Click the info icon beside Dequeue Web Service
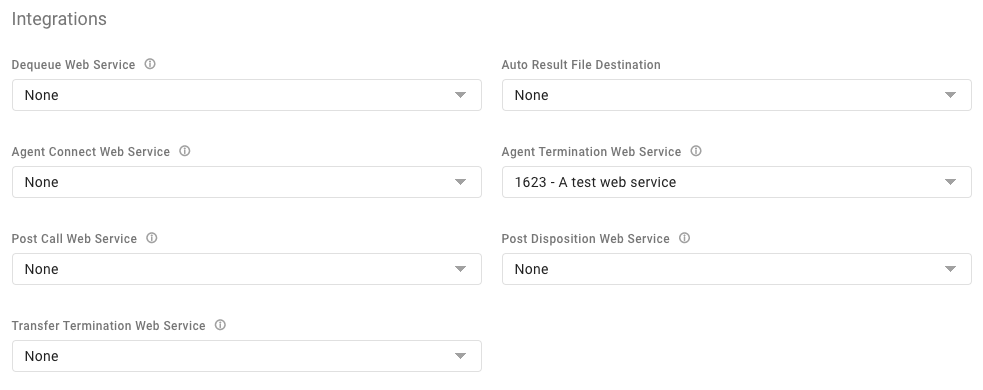This screenshot has width=983, height=390. (150, 64)
